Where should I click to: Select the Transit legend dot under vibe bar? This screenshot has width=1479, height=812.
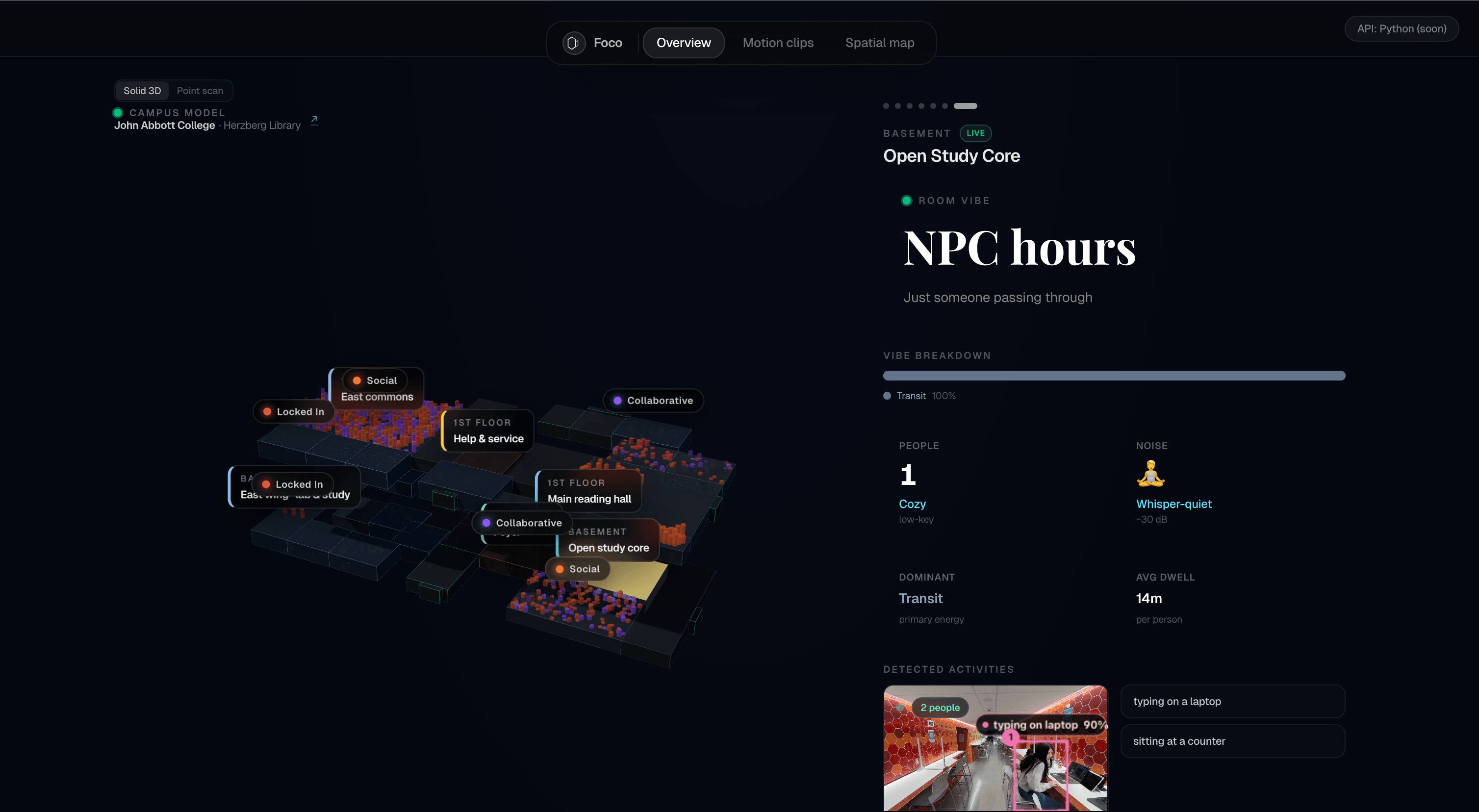click(x=887, y=396)
